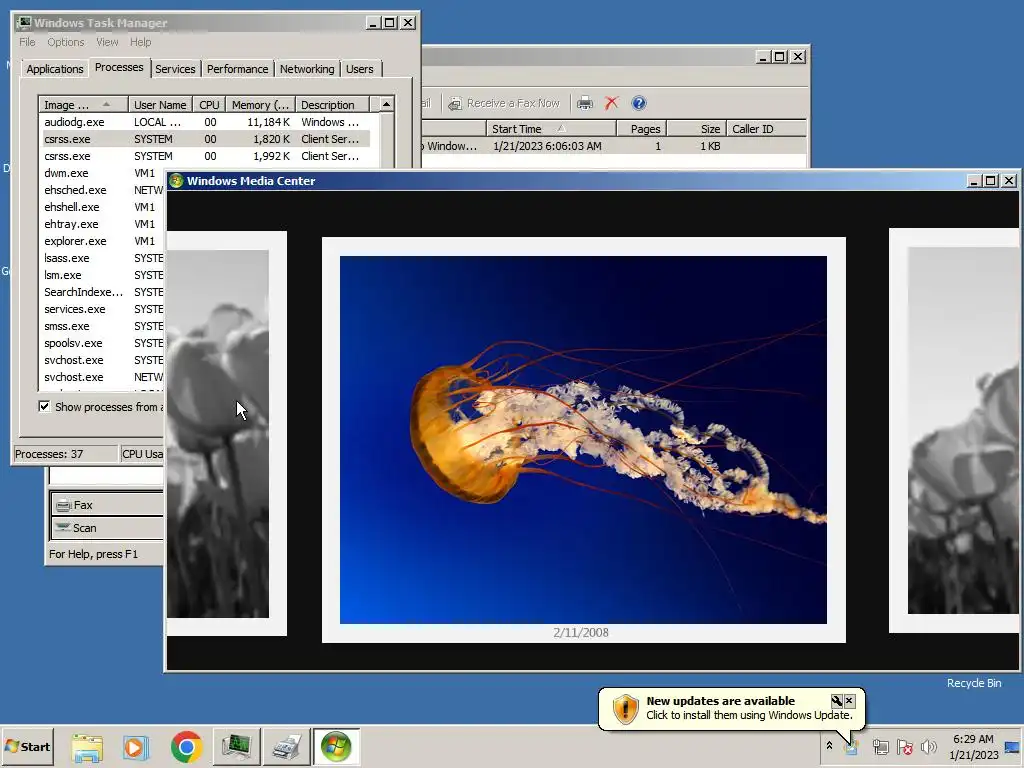Select dwm.exe process row
Screen dimensions: 1024x768
point(102,173)
